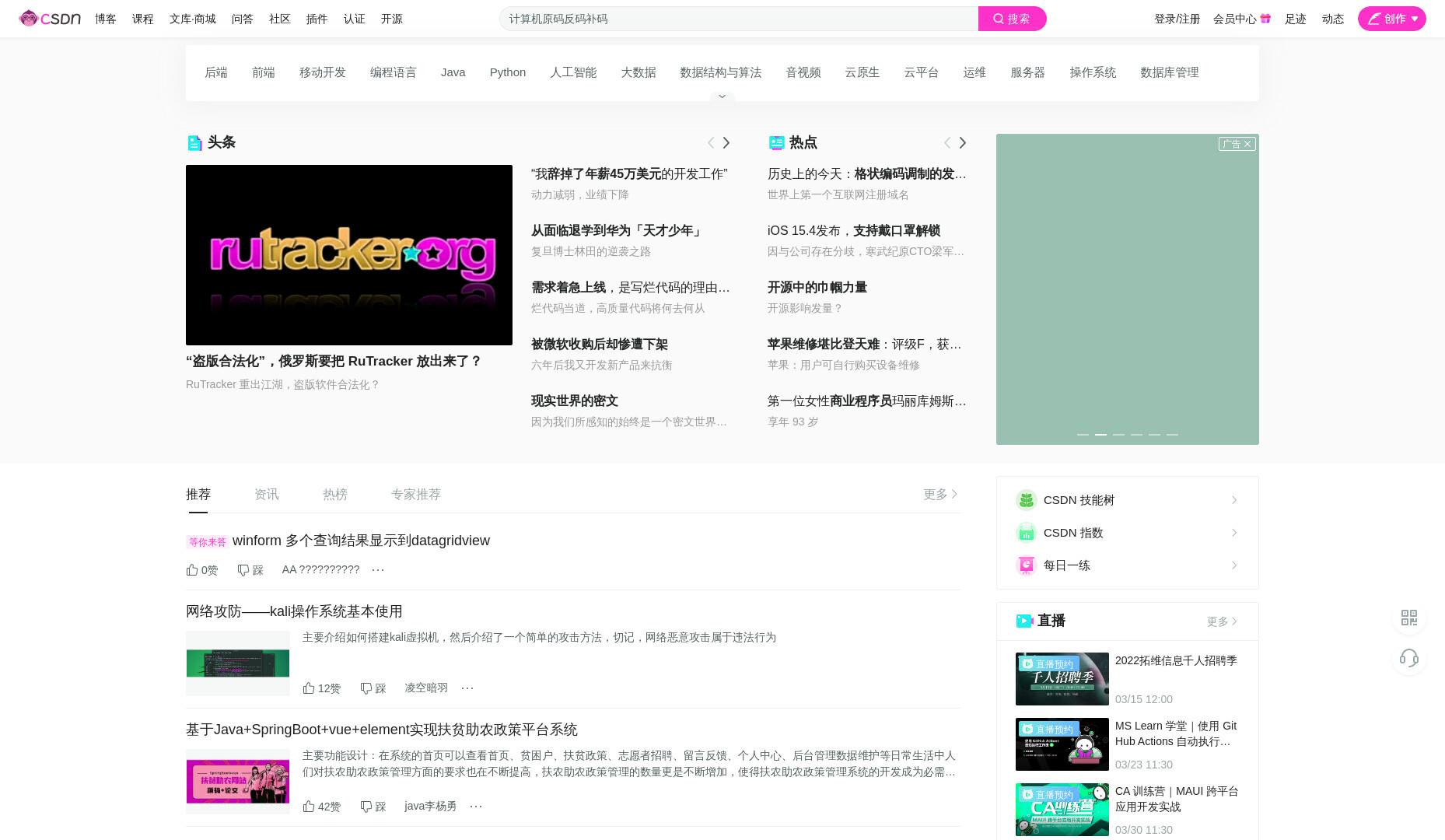Open the CSDN 指数 icon entry
This screenshot has width=1445, height=840.
pyautogui.click(x=1027, y=533)
